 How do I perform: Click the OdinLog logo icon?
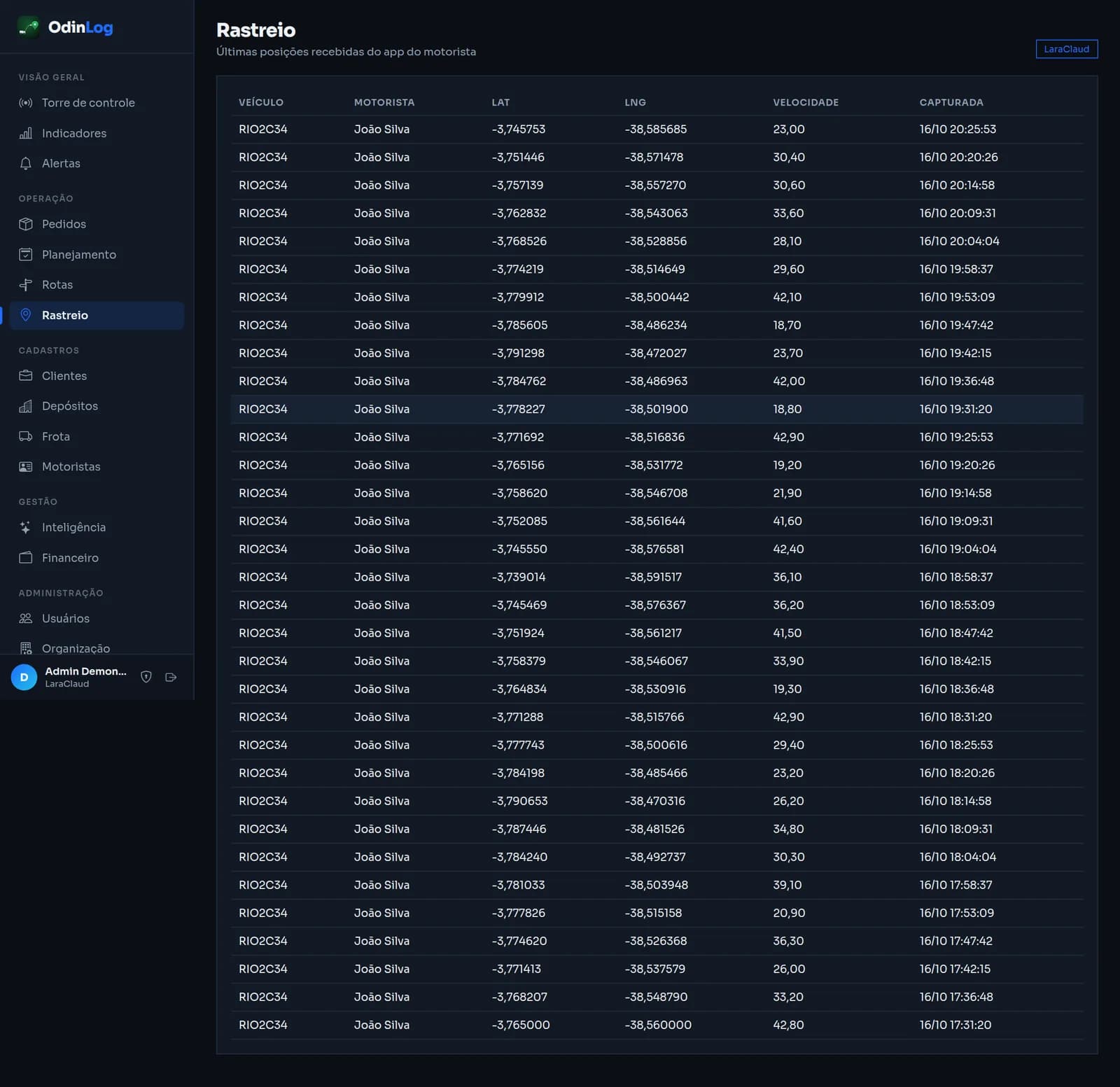(x=29, y=27)
